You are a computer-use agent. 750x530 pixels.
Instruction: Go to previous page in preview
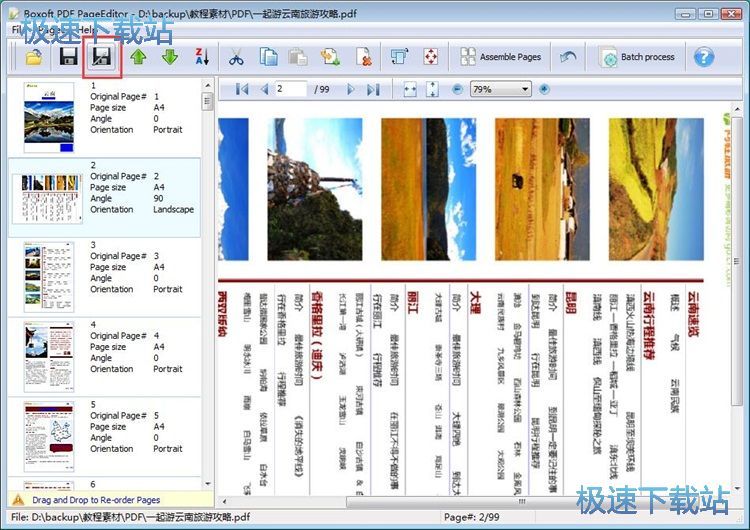point(265,89)
